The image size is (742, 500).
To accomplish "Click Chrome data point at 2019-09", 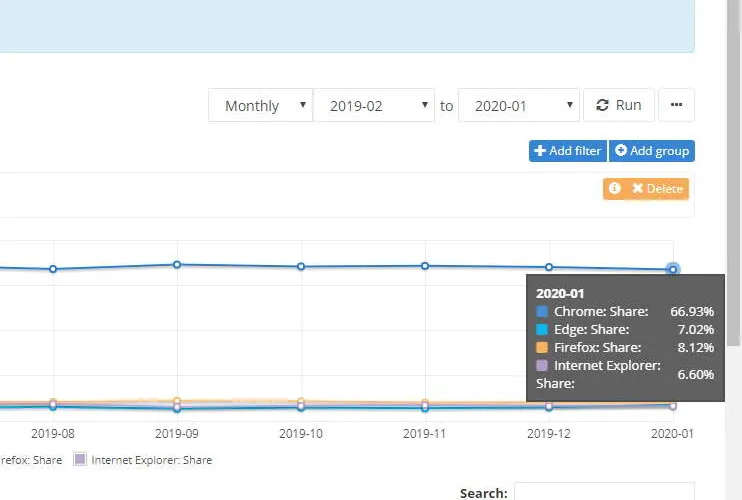I will point(177,264).
